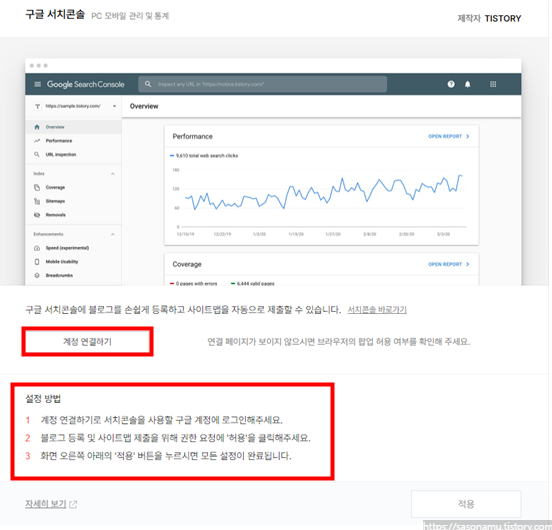The image size is (552, 530).
Task: Click the TISTORY creator label
Action: coord(503,18)
